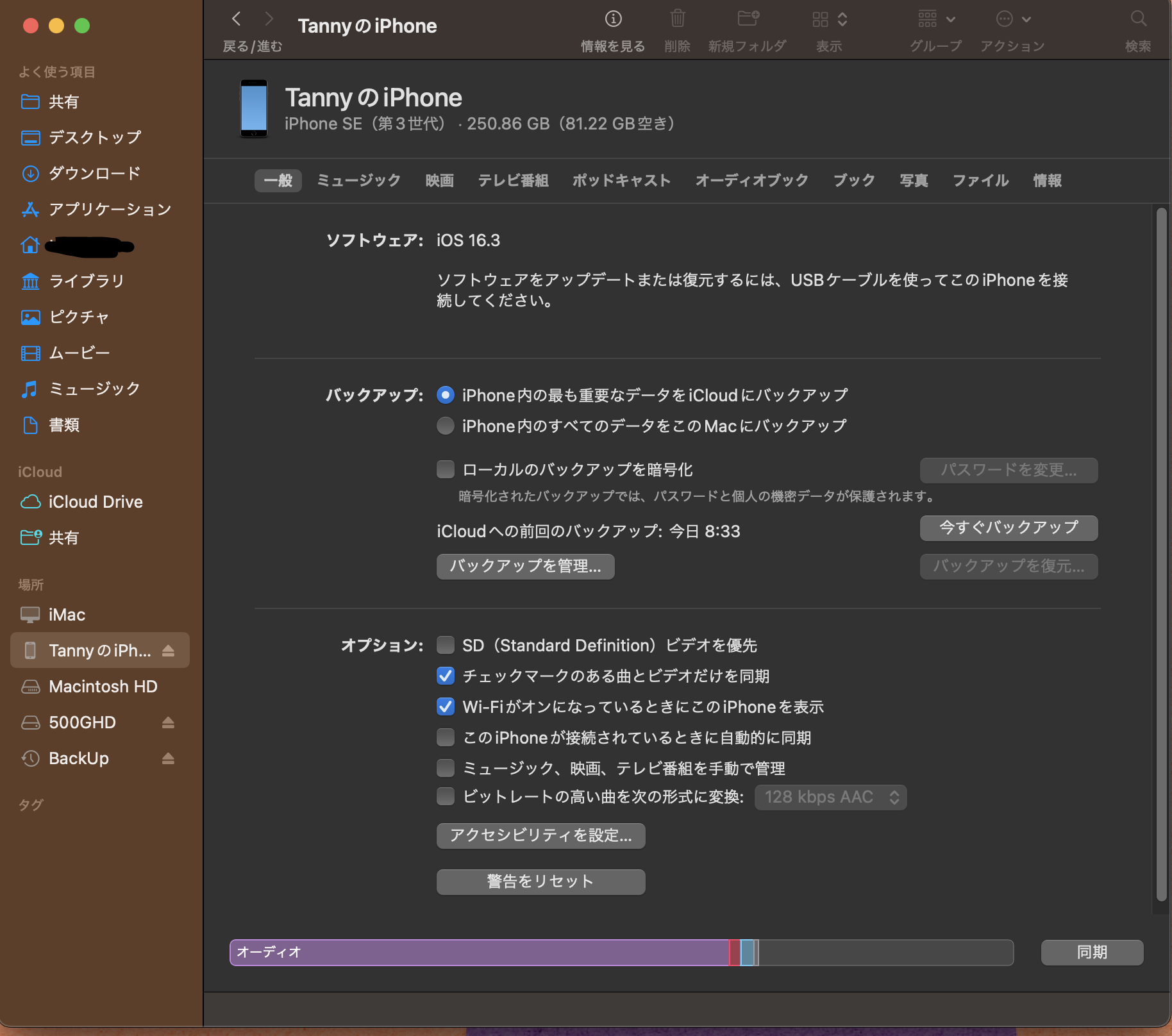The height and width of the screenshot is (1036, 1172).
Task: Open ミュージック folder in the sidebar
Action: 80,389
